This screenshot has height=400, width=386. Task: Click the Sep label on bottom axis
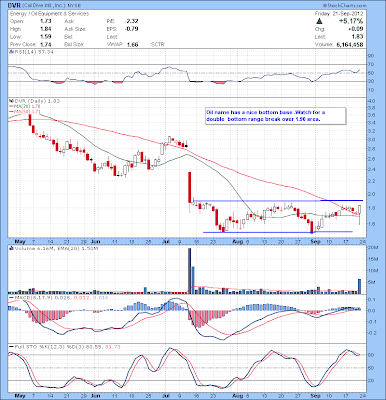315,396
